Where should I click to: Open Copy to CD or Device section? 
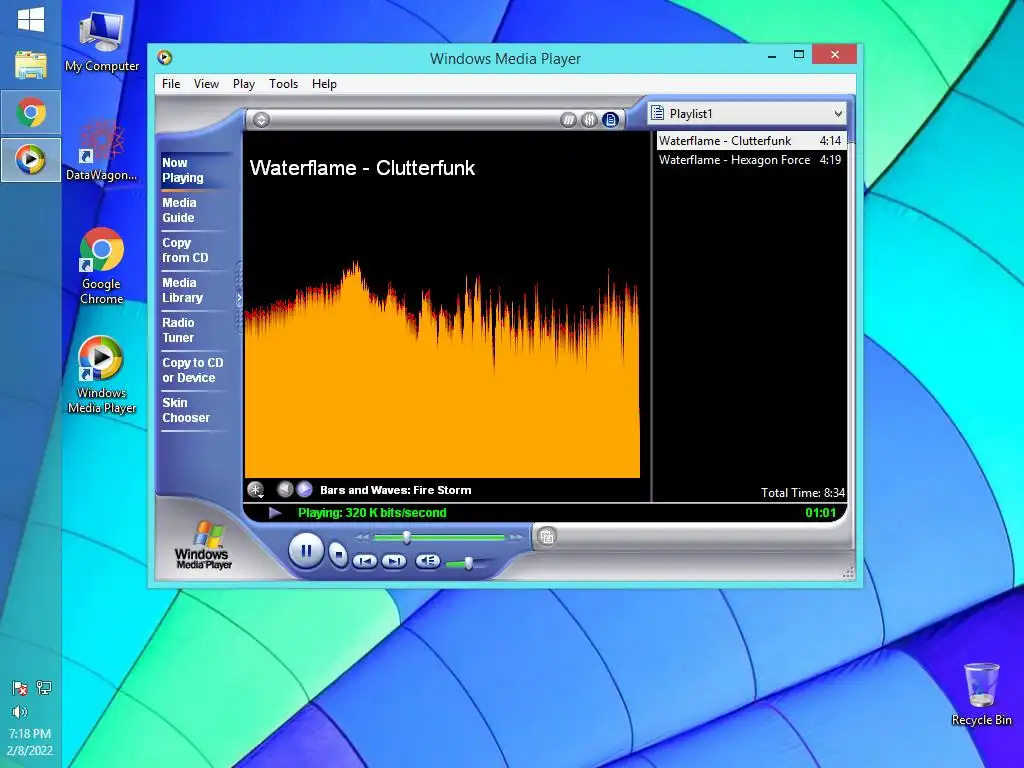pyautogui.click(x=193, y=370)
